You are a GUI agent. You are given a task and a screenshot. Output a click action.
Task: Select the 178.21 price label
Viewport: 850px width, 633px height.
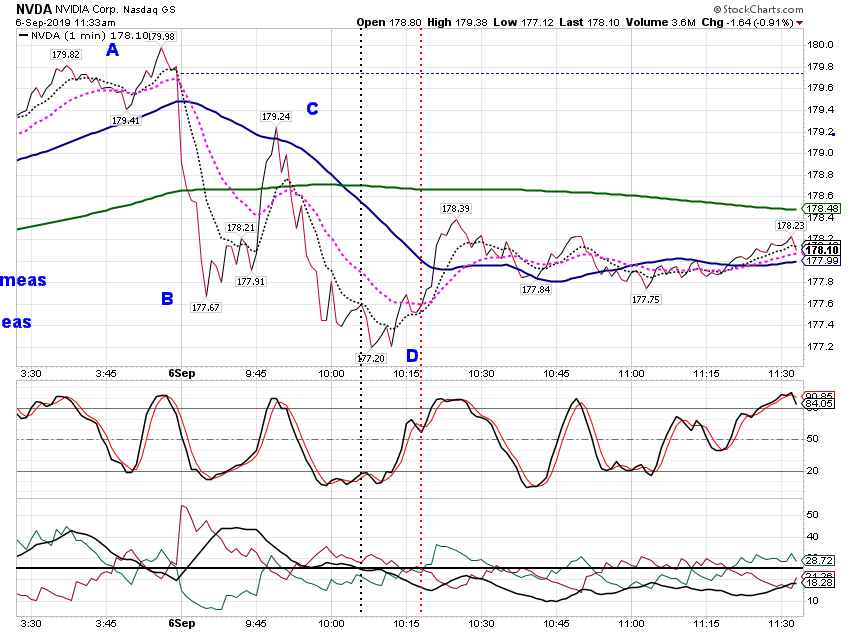pos(241,228)
